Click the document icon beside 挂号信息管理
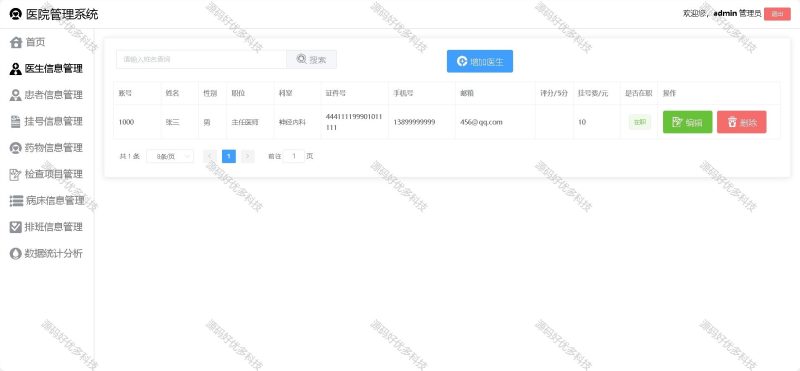 pos(16,121)
